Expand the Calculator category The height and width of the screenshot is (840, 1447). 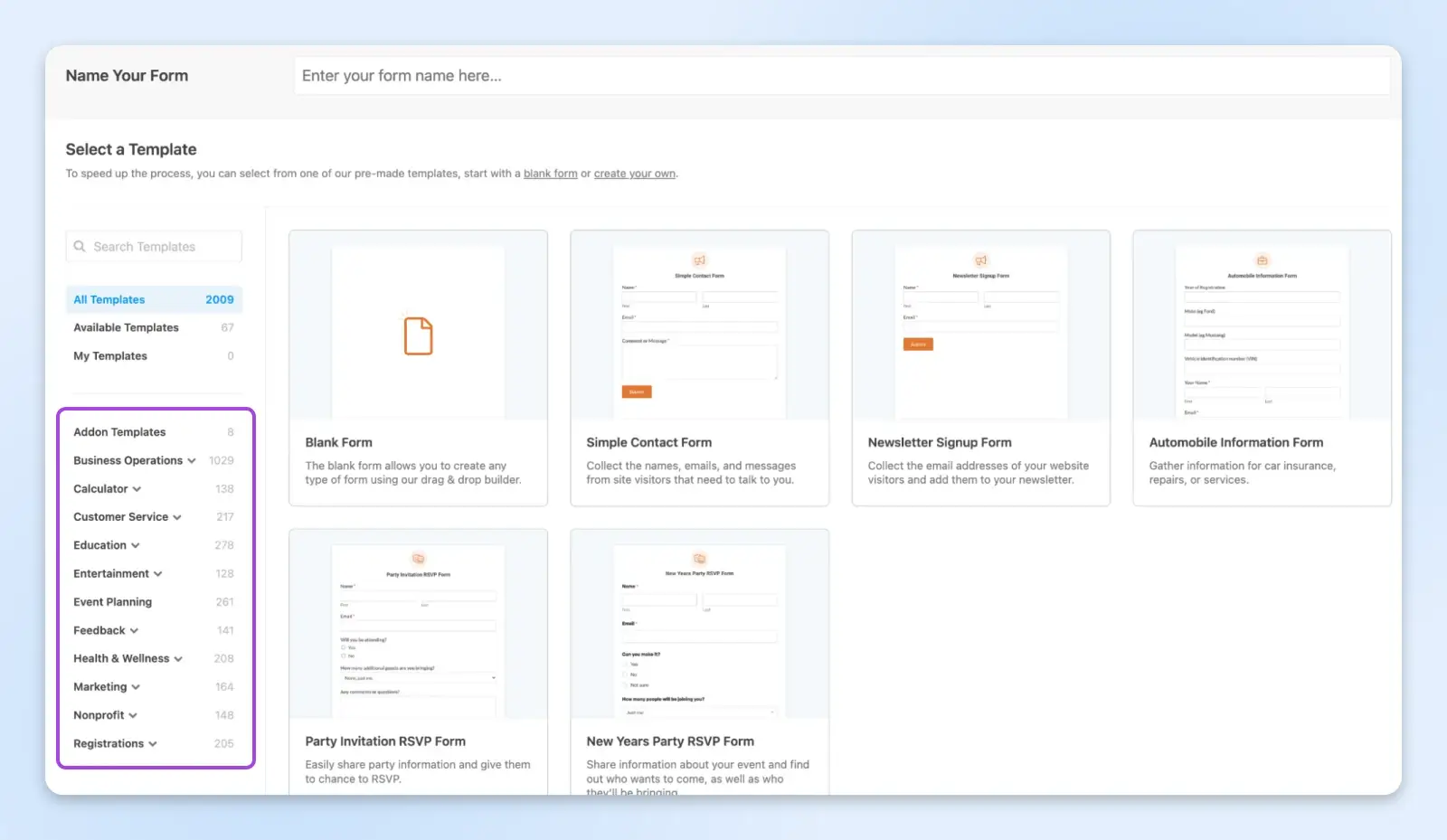[x=137, y=489]
